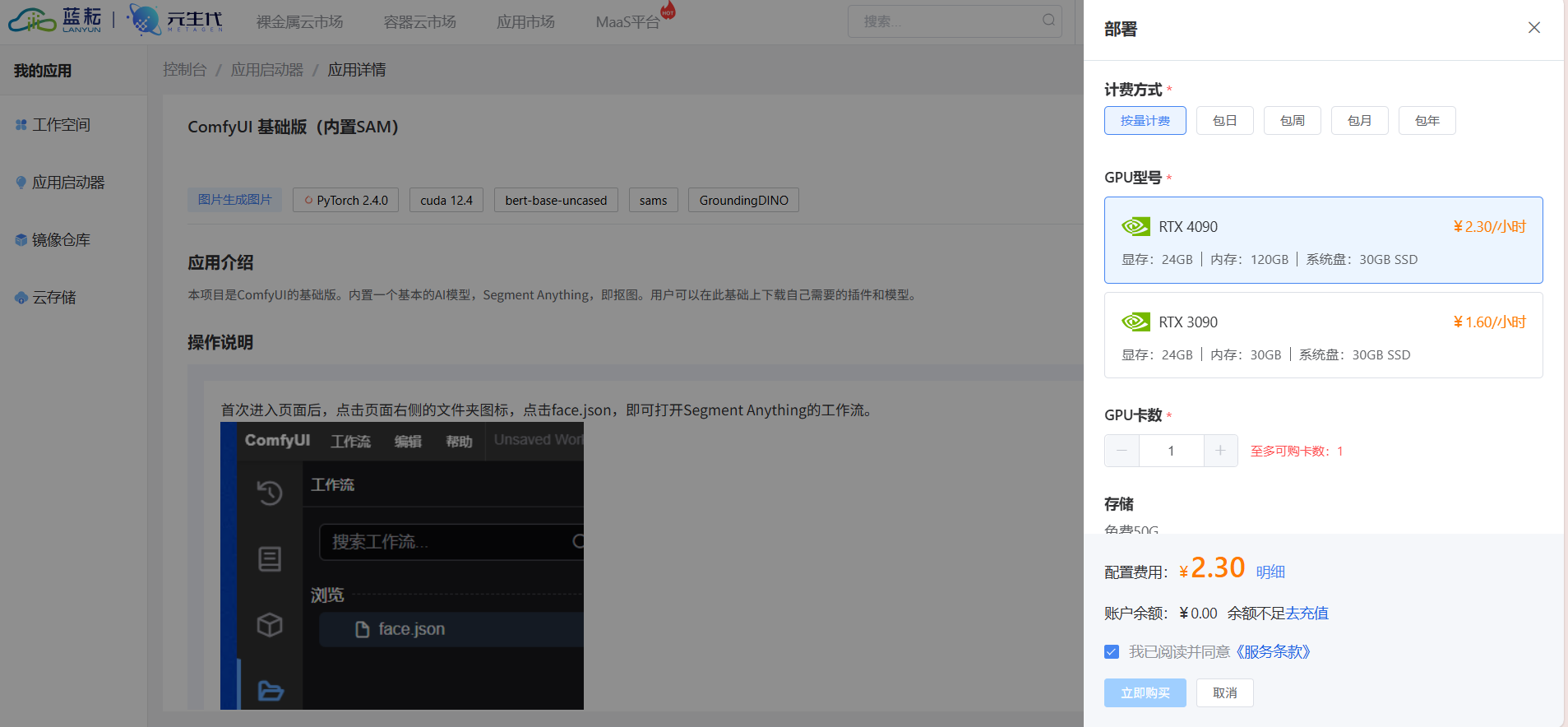Screen dimensions: 1568x727
Task: Click the 镜像仓库 cube icon
Action: (21, 240)
